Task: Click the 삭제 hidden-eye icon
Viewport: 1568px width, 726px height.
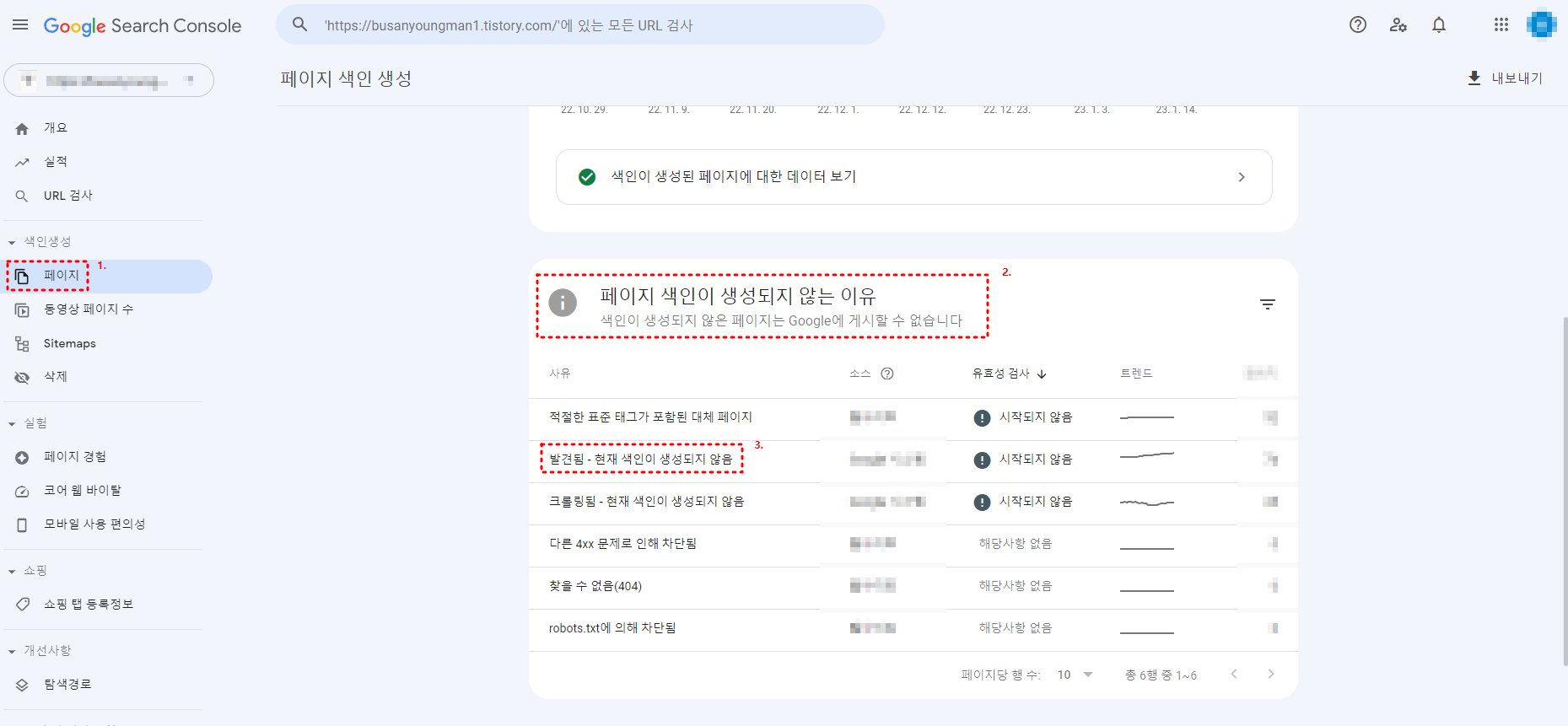Action: click(22, 377)
